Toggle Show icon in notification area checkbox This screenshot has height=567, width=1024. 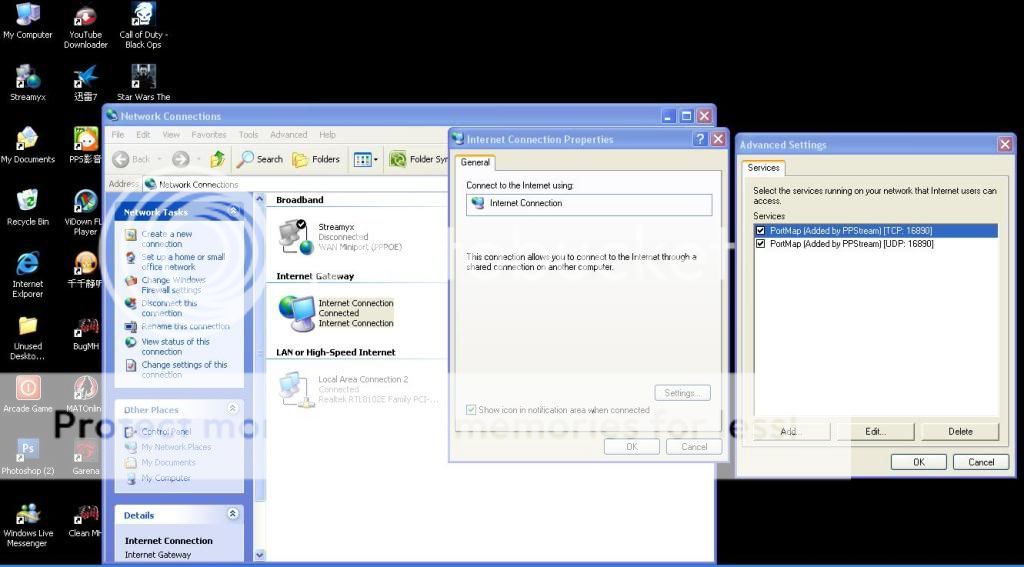(472, 410)
